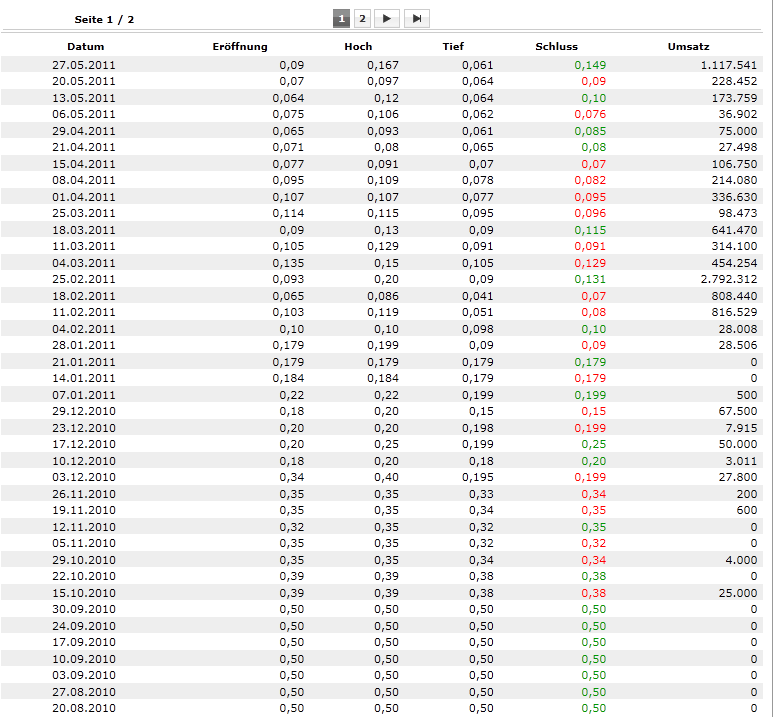Click the Datum column header
This screenshot has width=773, height=717.
(x=85, y=46)
